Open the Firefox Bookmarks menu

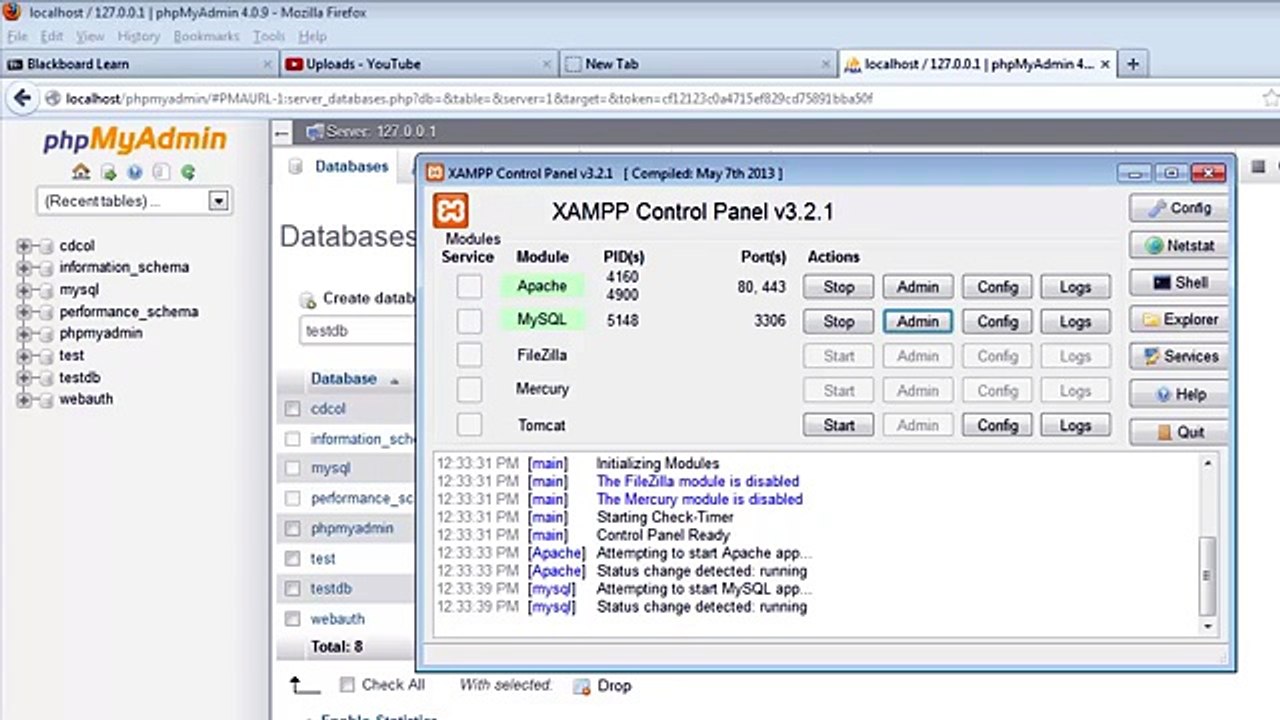pos(206,36)
